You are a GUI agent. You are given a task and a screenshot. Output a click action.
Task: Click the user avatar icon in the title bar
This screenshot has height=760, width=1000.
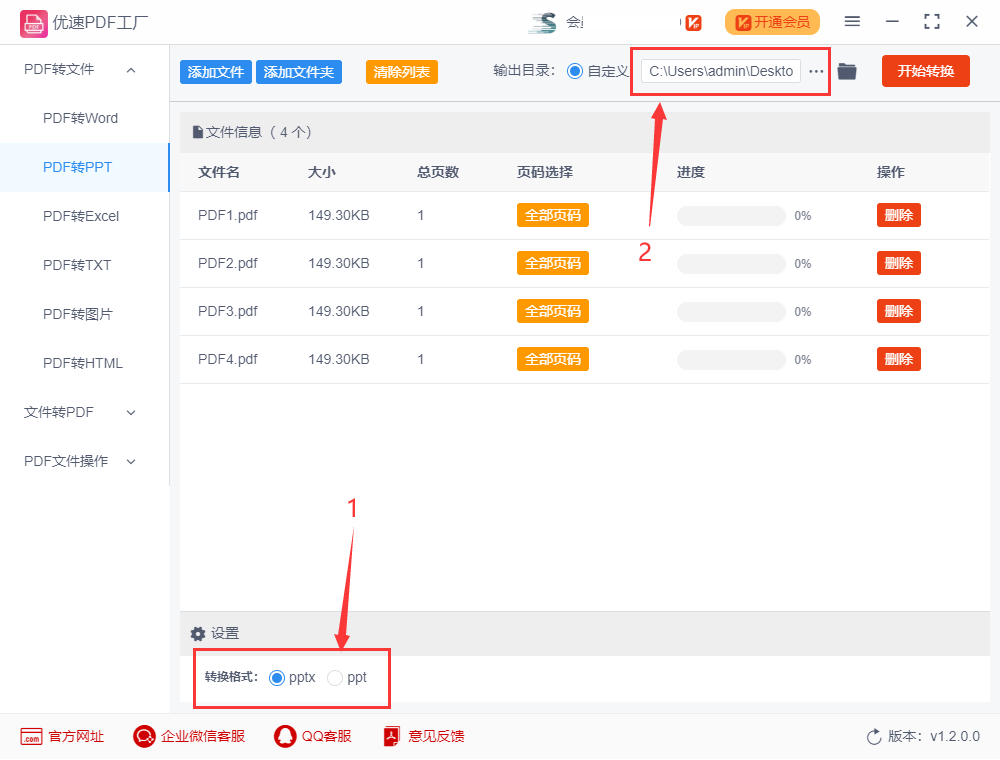click(543, 22)
